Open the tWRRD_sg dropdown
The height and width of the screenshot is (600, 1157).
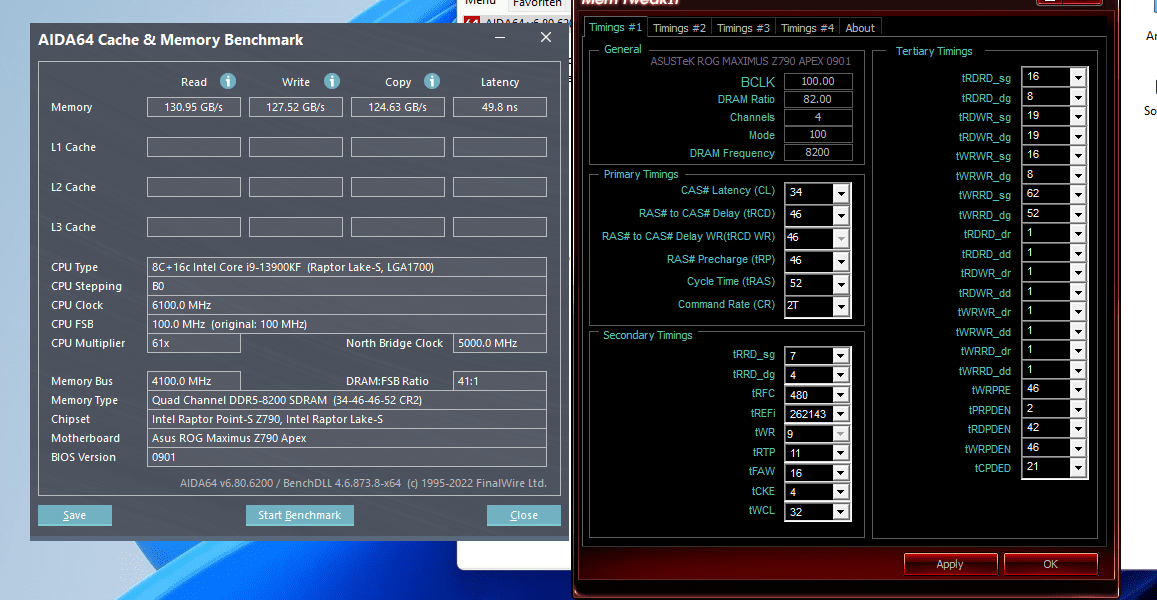[1078, 194]
